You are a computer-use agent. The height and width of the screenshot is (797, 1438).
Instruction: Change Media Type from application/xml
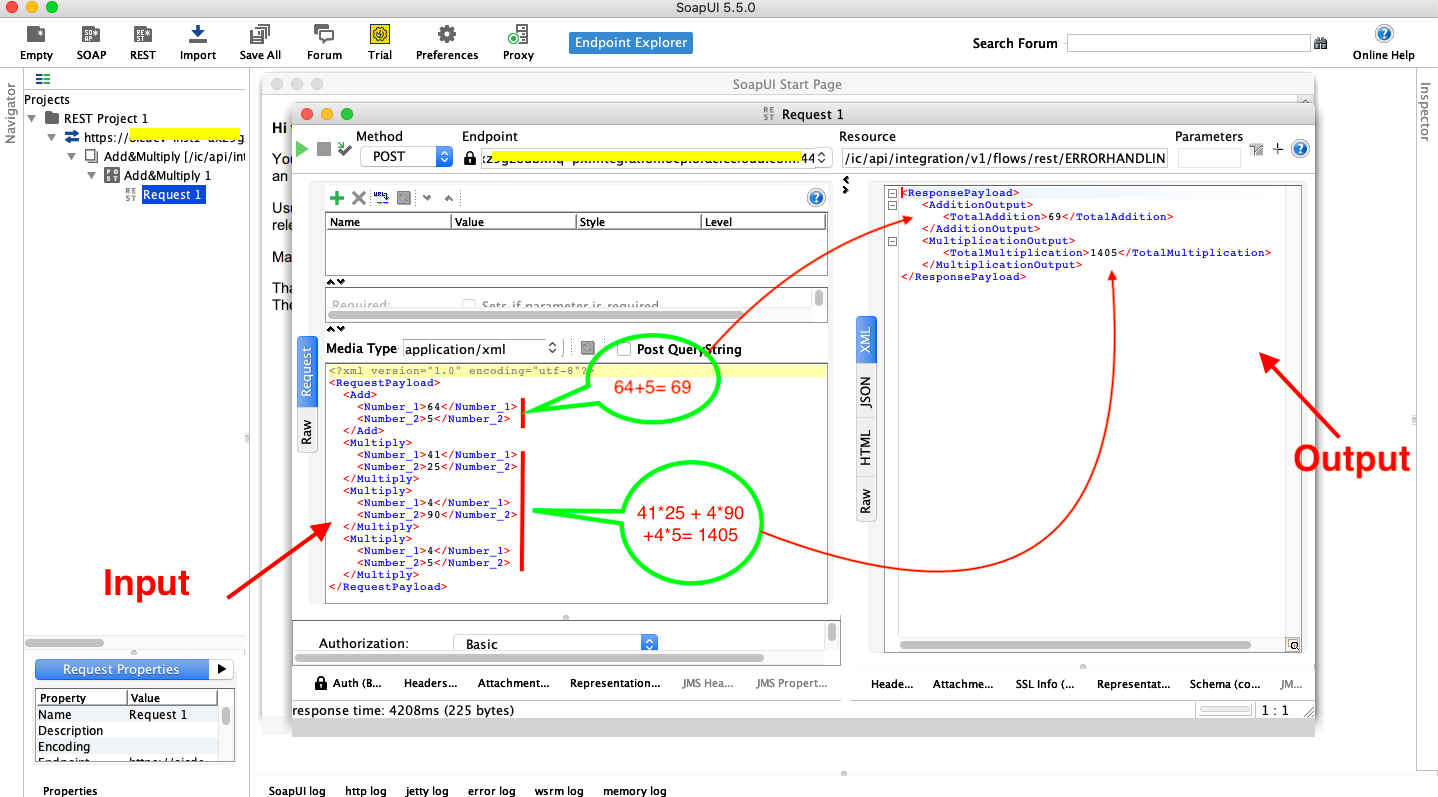pyautogui.click(x=552, y=348)
